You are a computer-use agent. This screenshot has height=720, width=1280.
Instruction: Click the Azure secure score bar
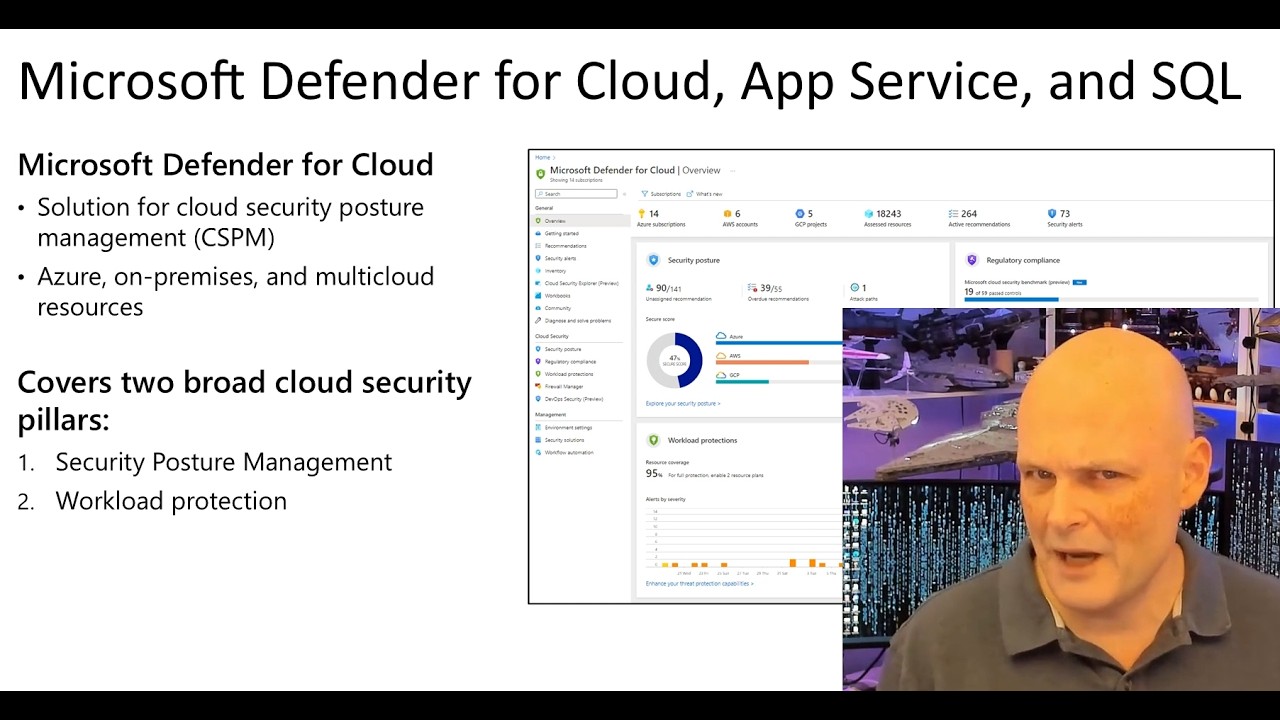779,343
